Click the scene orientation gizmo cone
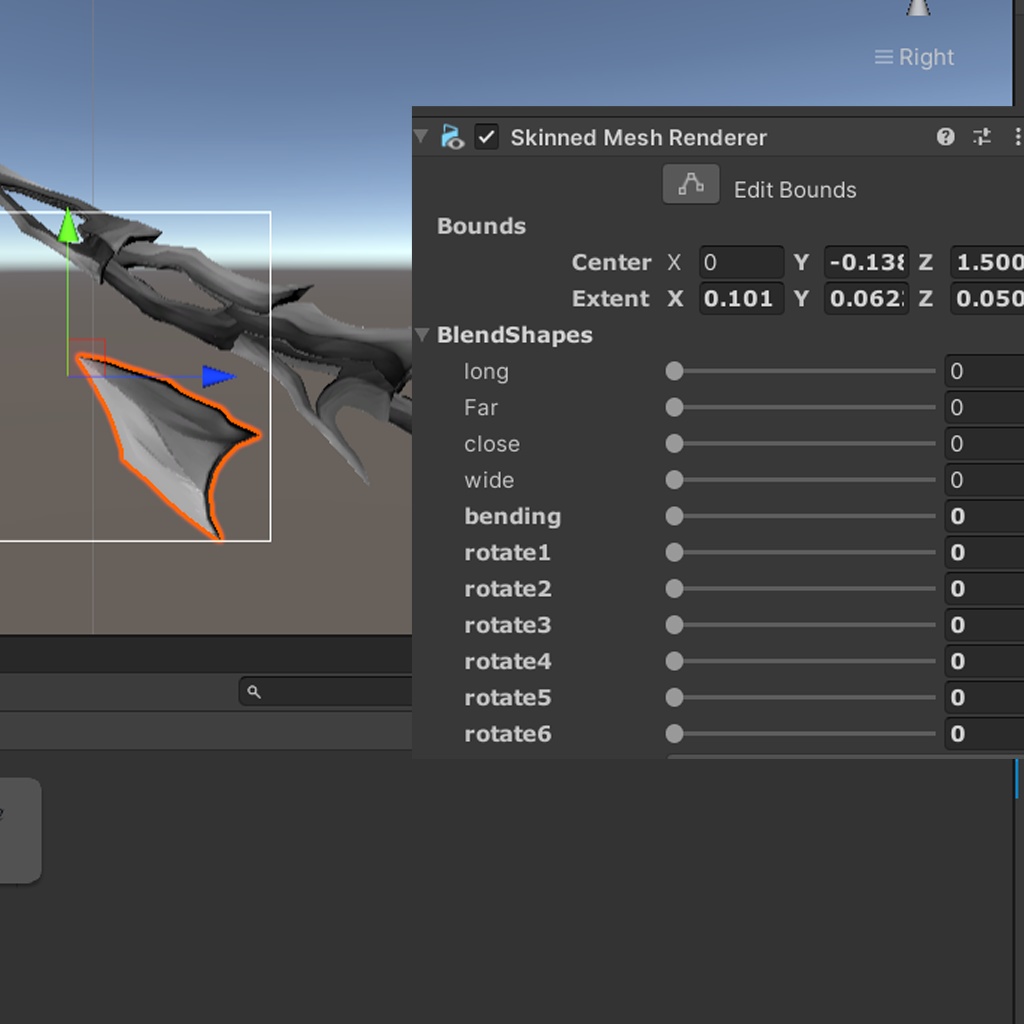This screenshot has width=1024, height=1024. [x=918, y=8]
